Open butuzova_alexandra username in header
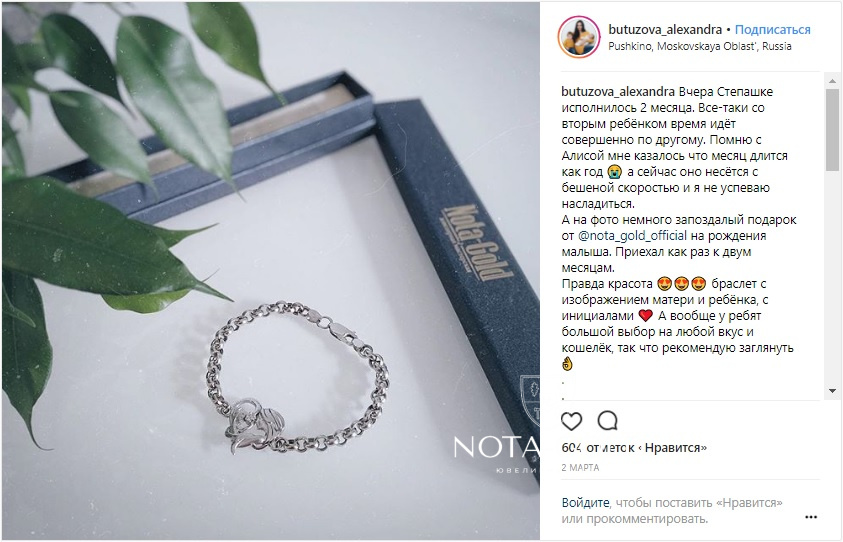 (665, 30)
